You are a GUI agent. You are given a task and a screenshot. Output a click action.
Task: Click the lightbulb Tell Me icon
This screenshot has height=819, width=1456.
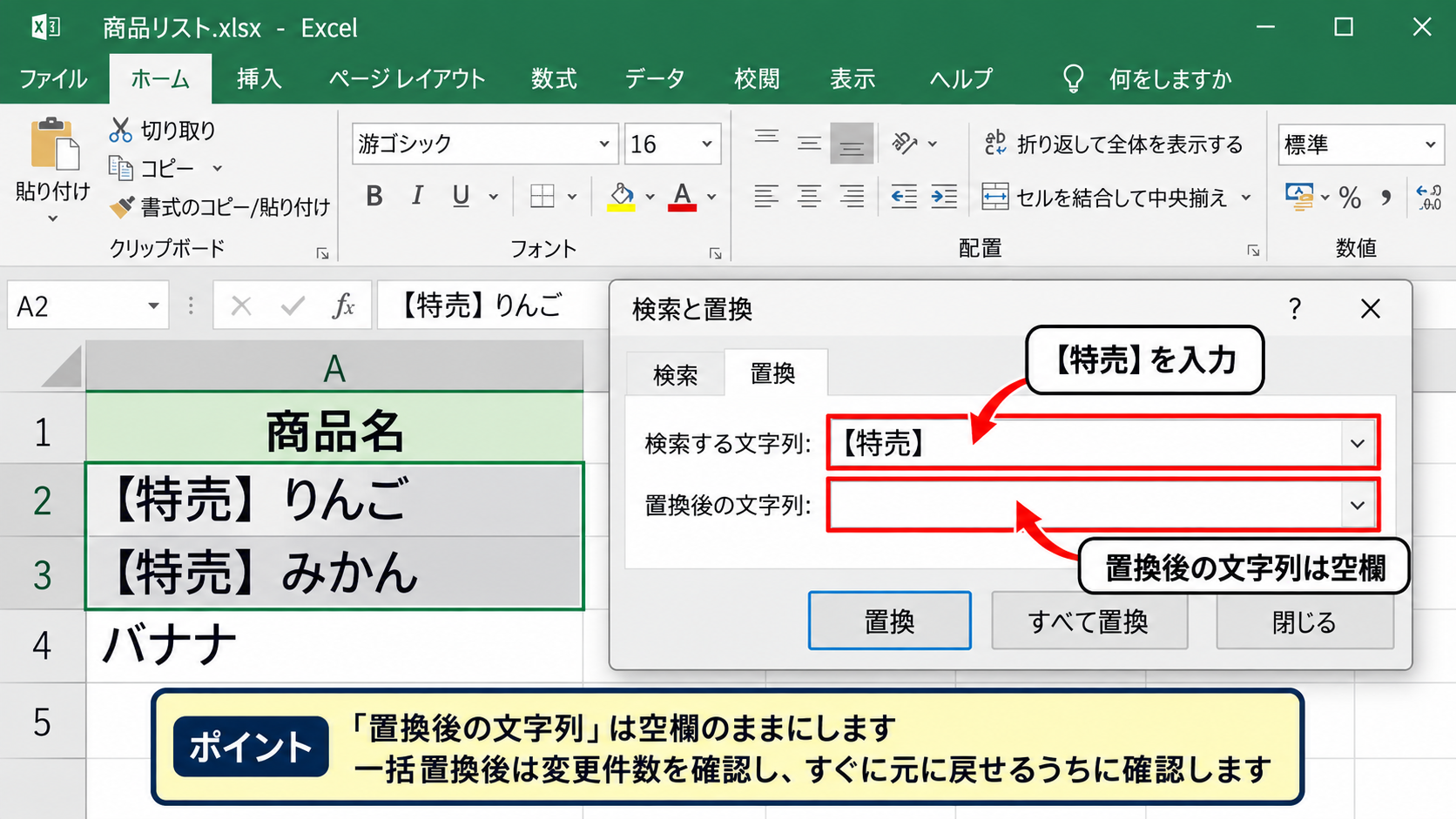click(1074, 79)
